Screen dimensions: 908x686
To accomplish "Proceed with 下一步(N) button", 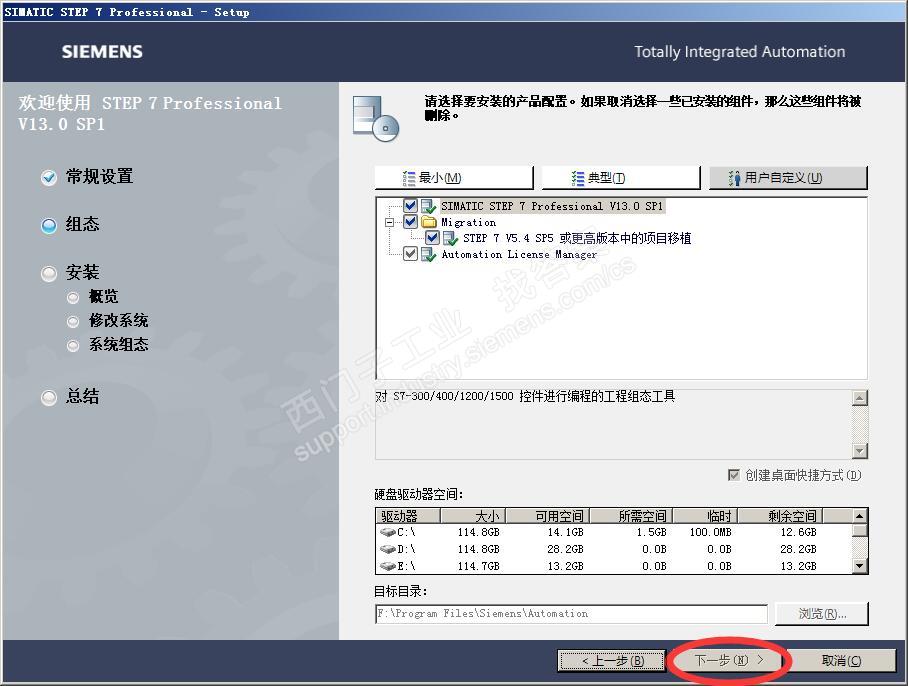I will coord(728,661).
